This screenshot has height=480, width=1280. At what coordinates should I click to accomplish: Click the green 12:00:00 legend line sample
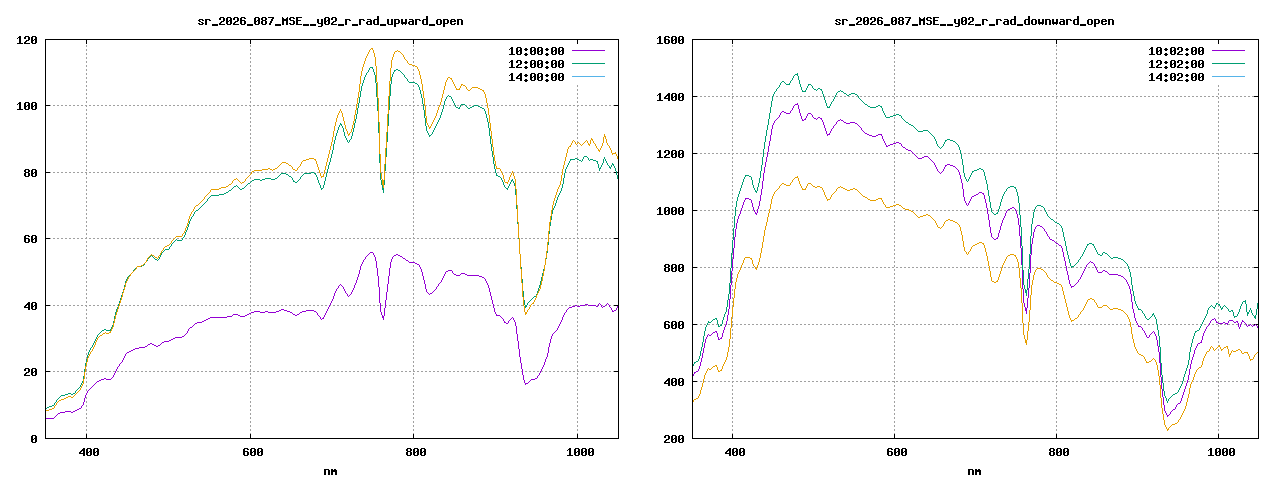click(x=589, y=64)
